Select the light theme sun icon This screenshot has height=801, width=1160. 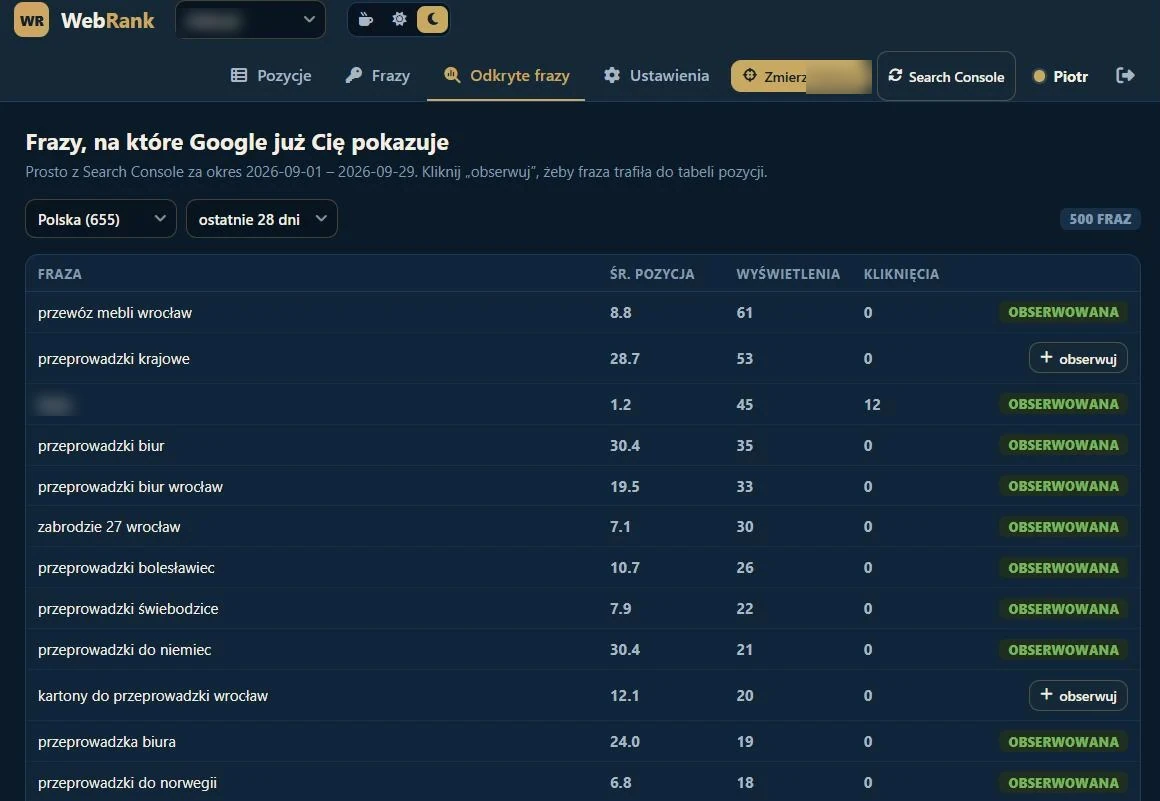coord(399,19)
